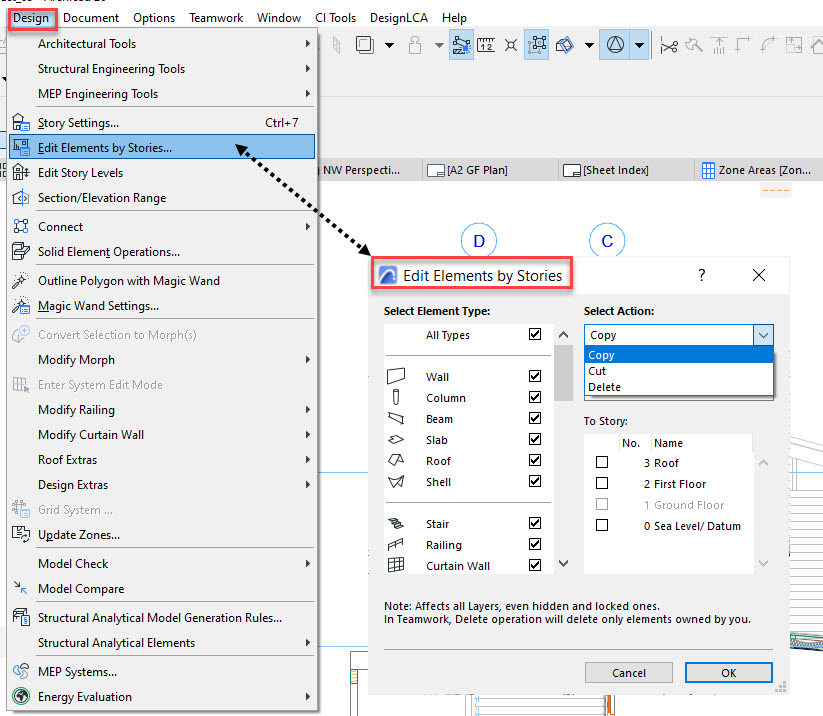823x716 pixels.
Task: Uncheck the Curtain Wall checkbox
Action: pyautogui.click(x=535, y=565)
